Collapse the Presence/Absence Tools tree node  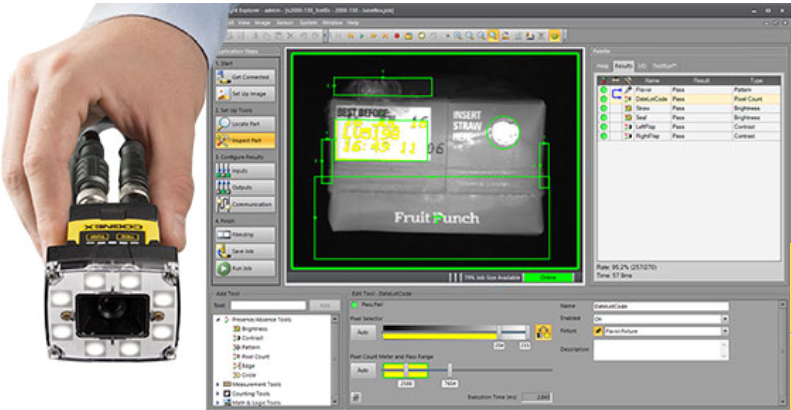point(218,320)
